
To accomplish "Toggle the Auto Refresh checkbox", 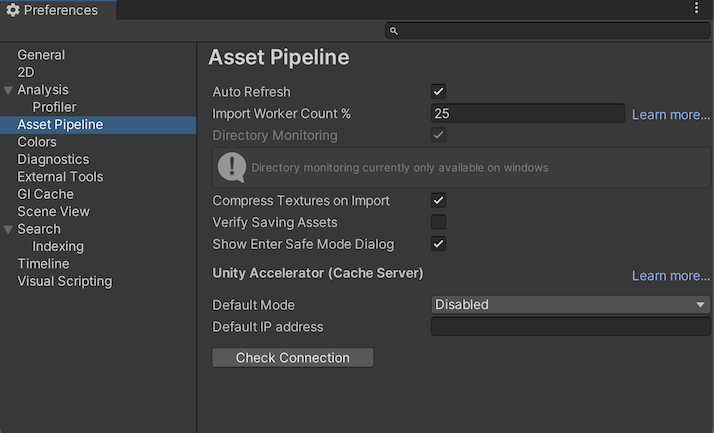I will pos(438,92).
